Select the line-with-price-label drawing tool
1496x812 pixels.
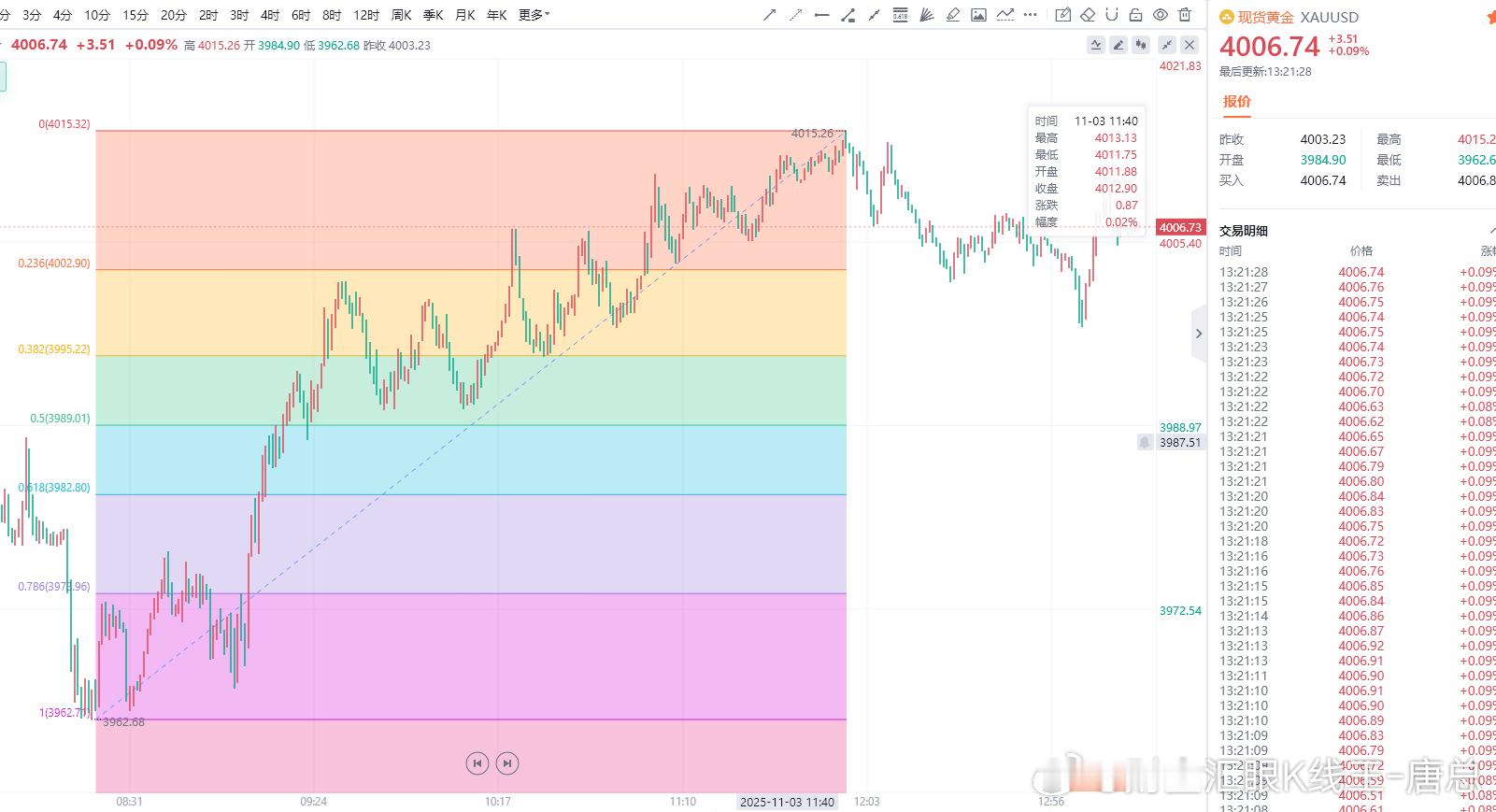848,15
